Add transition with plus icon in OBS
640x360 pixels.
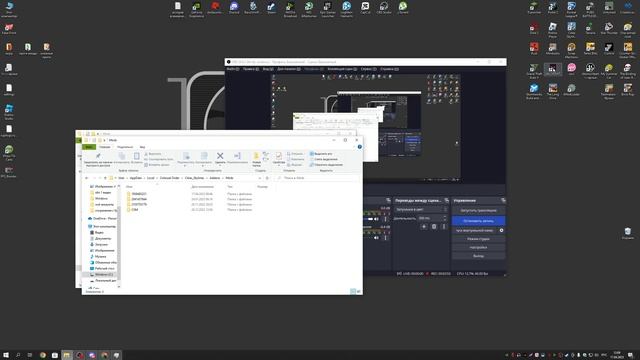click(424, 227)
